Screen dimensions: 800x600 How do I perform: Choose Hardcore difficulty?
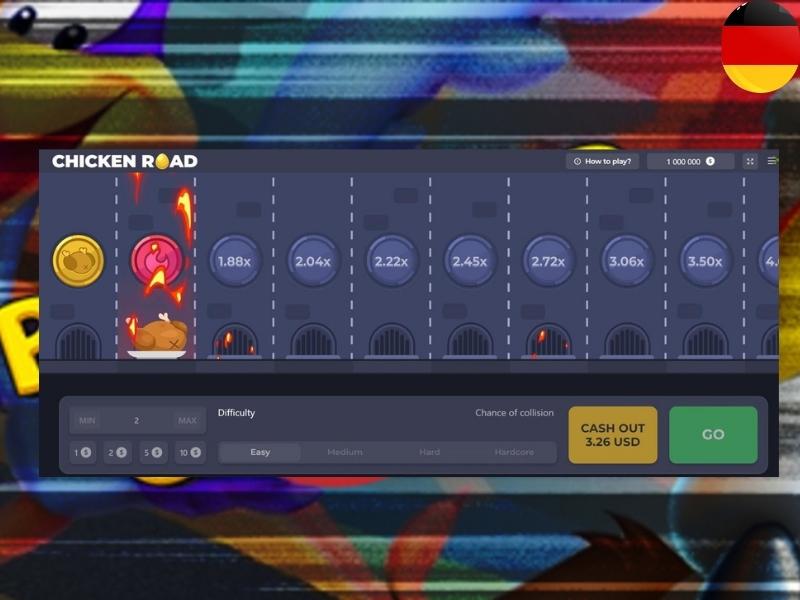(x=514, y=452)
